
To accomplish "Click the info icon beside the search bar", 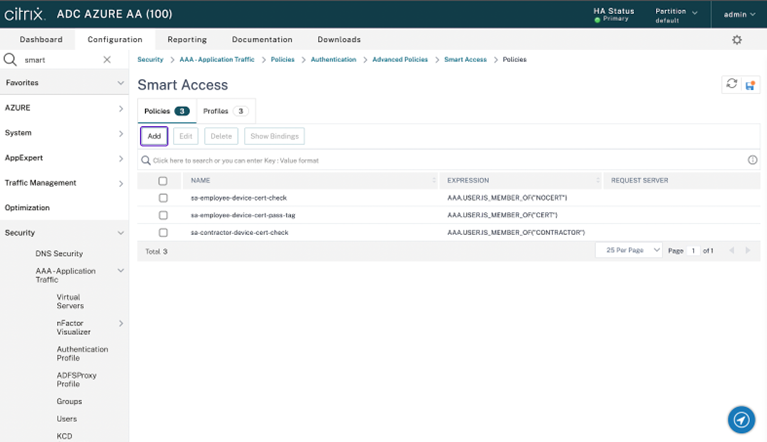I will point(752,160).
